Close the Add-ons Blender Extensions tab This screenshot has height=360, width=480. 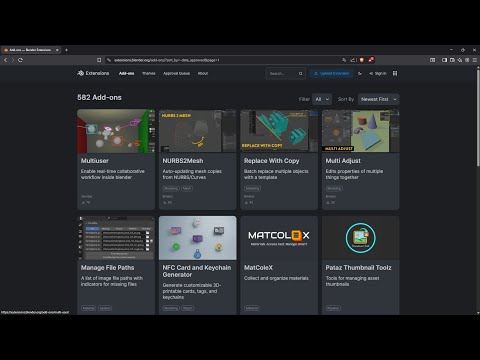tap(57, 50)
